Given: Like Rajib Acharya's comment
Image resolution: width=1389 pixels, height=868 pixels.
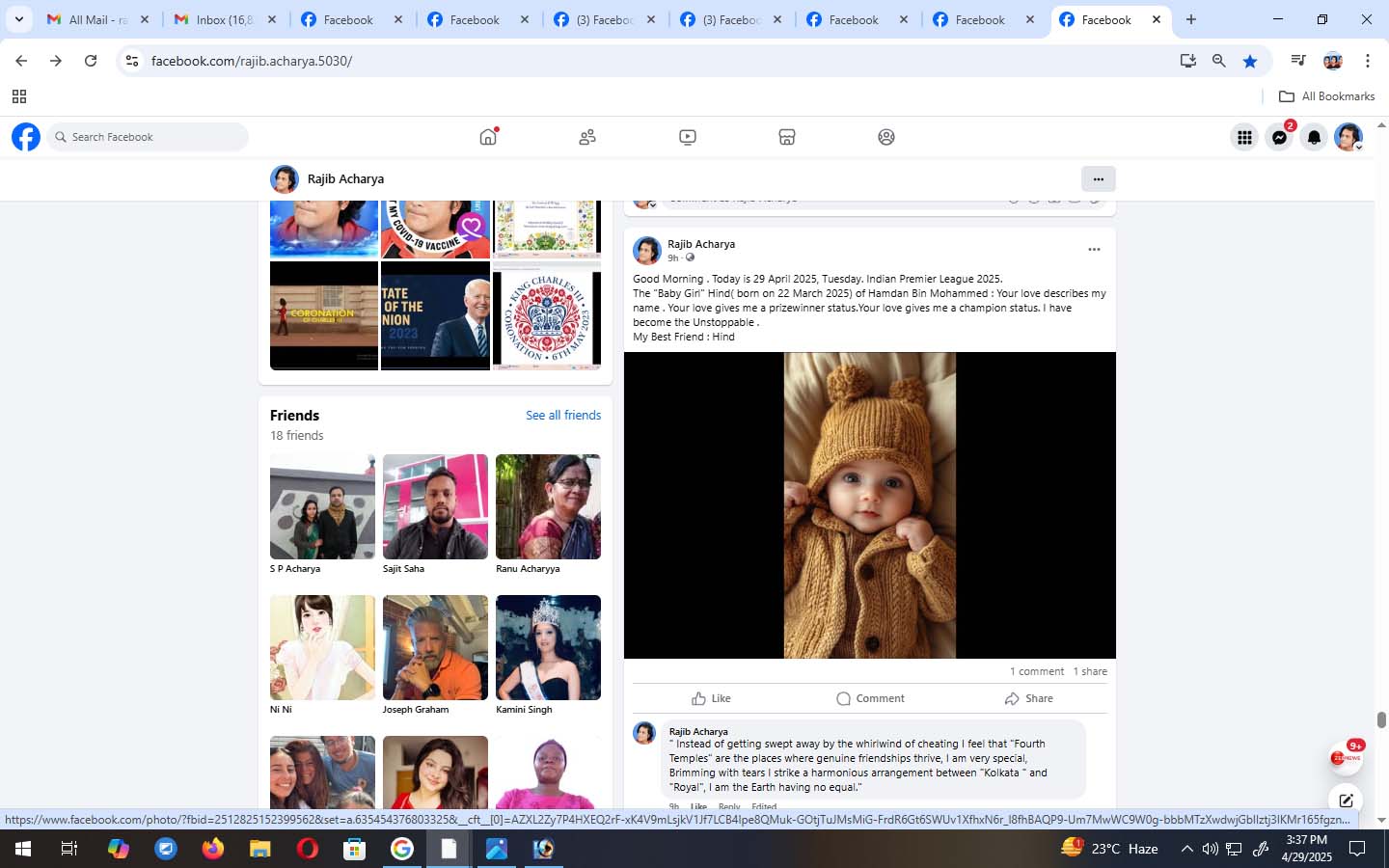Looking at the screenshot, I should point(698,806).
